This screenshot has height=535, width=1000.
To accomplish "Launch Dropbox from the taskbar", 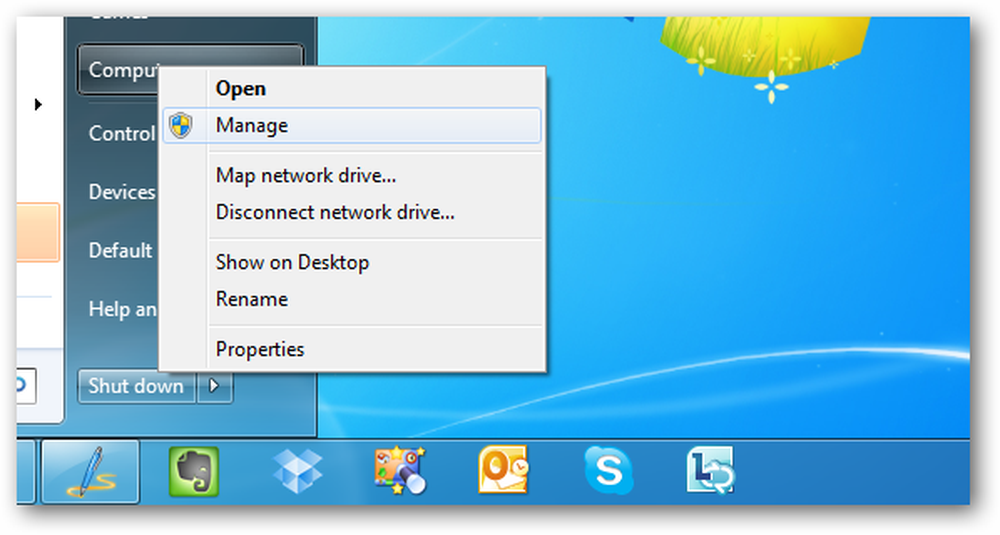I will (x=297, y=472).
